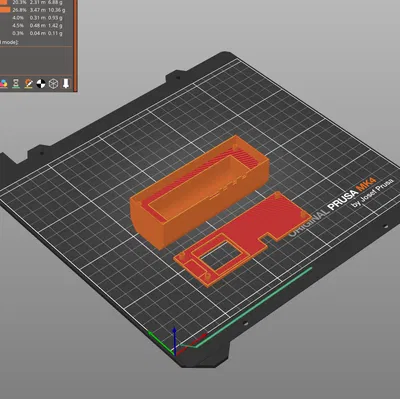Image resolution: width=400 pixels, height=399 pixels.
Task: Click the "0.48 m" length value
Action: click(38, 25)
